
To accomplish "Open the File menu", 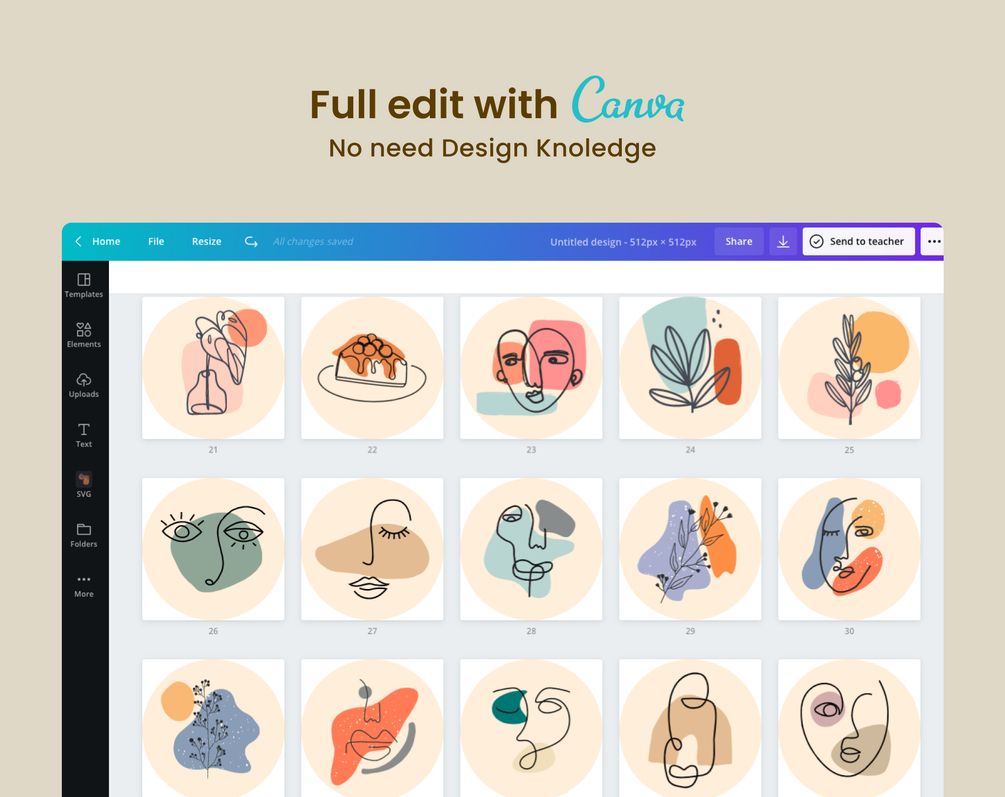I will pyautogui.click(x=156, y=242).
